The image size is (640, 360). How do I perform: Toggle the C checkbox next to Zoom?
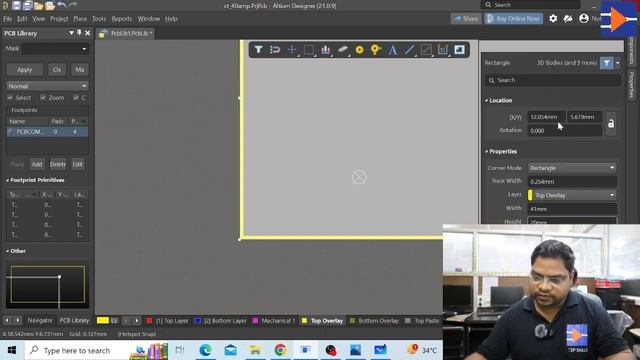76,98
